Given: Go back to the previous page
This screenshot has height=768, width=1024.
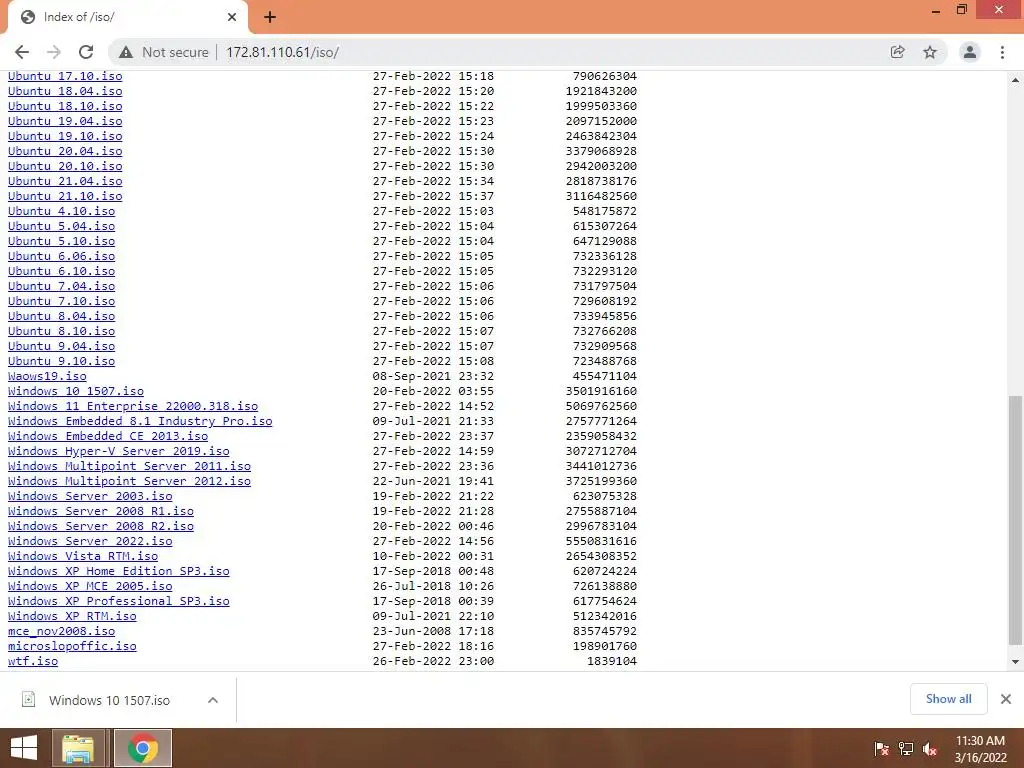Looking at the screenshot, I should pyautogui.click(x=22, y=52).
